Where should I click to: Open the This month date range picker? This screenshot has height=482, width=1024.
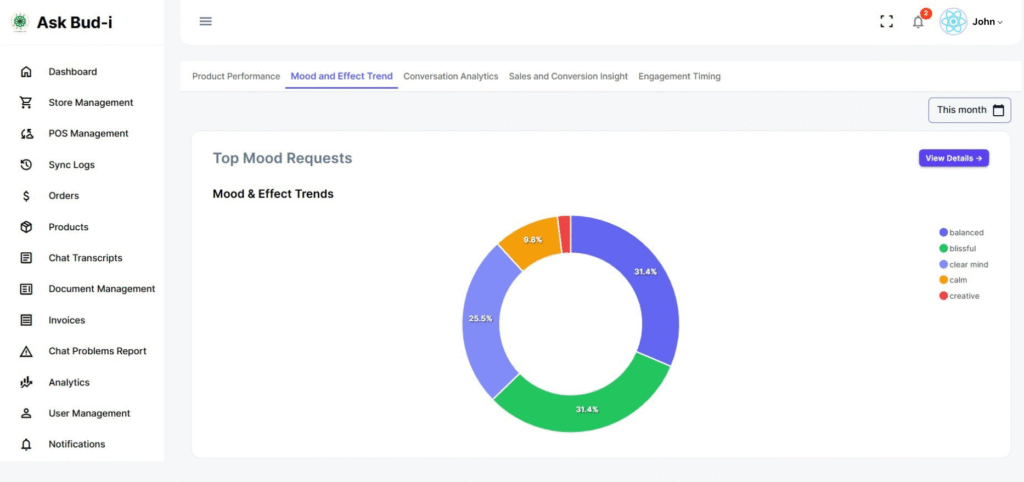point(969,110)
